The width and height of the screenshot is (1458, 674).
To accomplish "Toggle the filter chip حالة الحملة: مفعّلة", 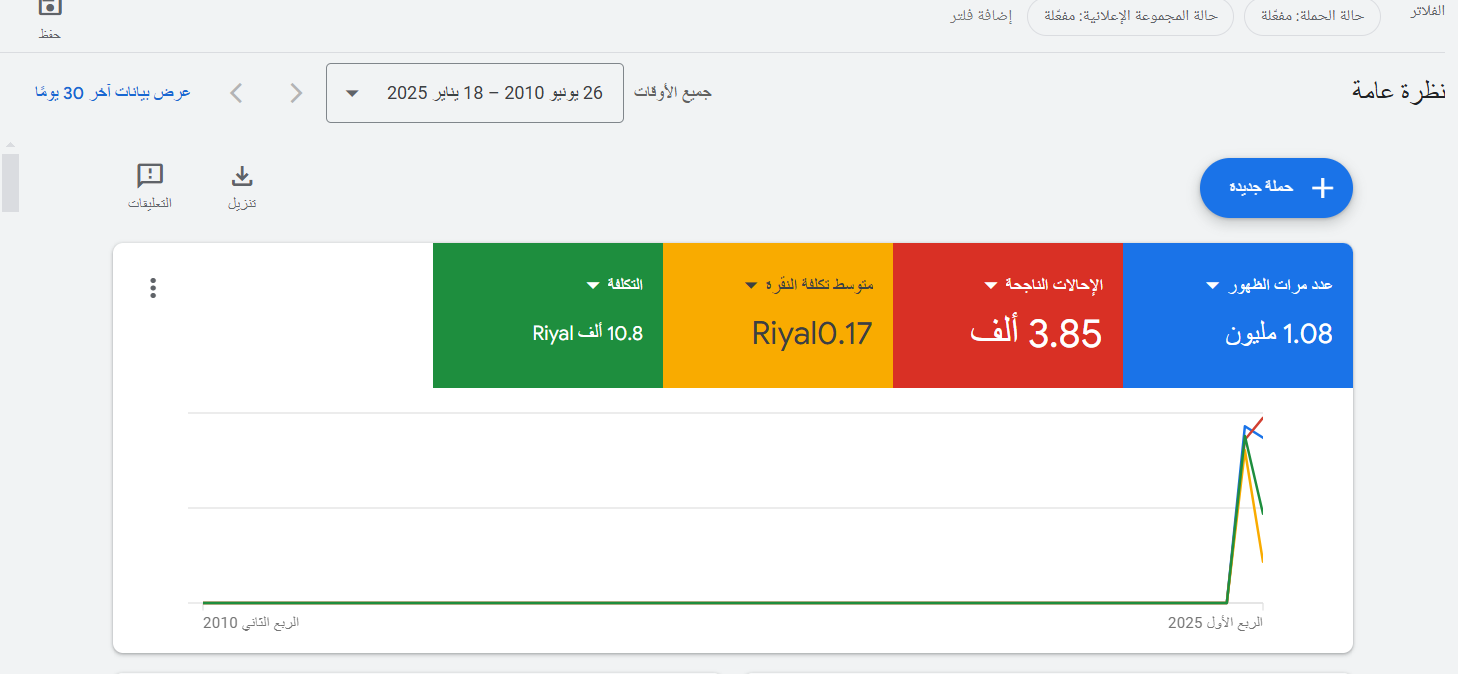I will 1312,17.
